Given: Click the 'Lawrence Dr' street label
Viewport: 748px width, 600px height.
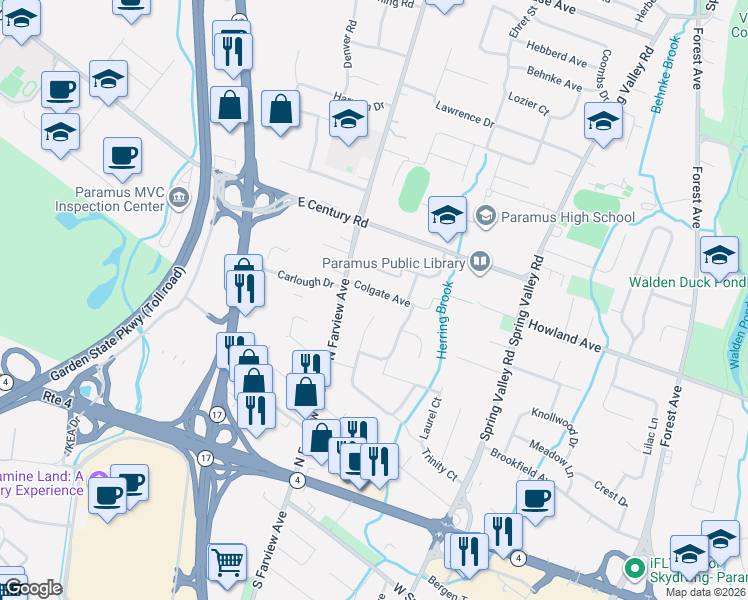Looking at the screenshot, I should coord(465,114).
